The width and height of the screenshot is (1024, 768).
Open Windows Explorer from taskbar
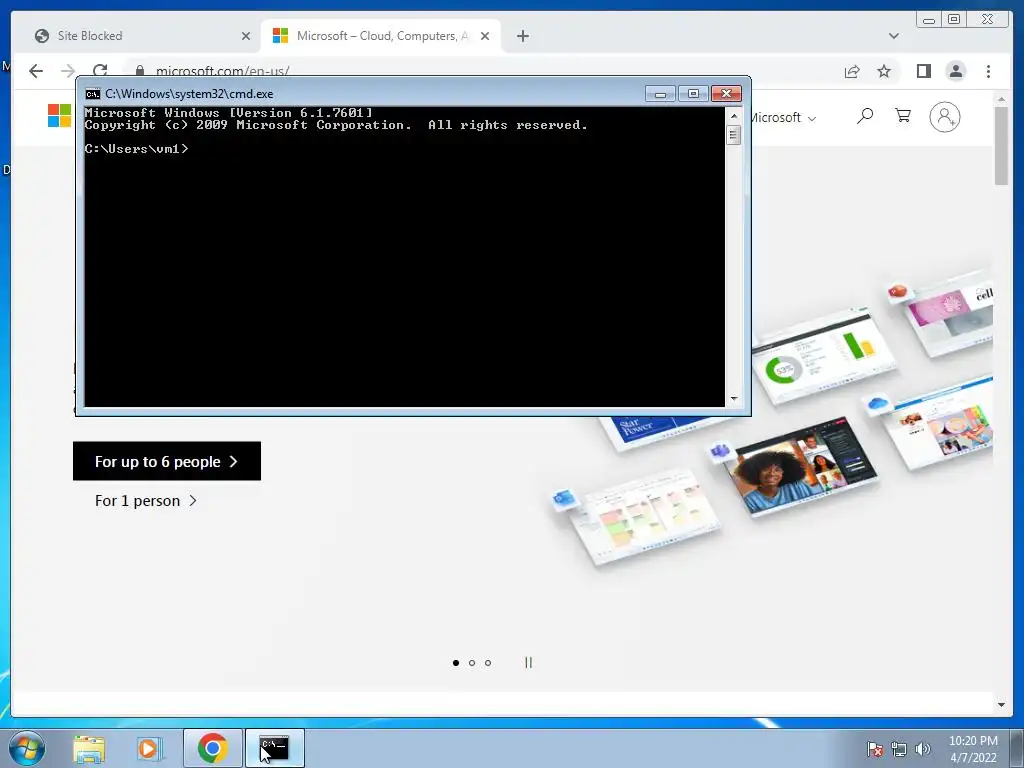[x=89, y=749]
